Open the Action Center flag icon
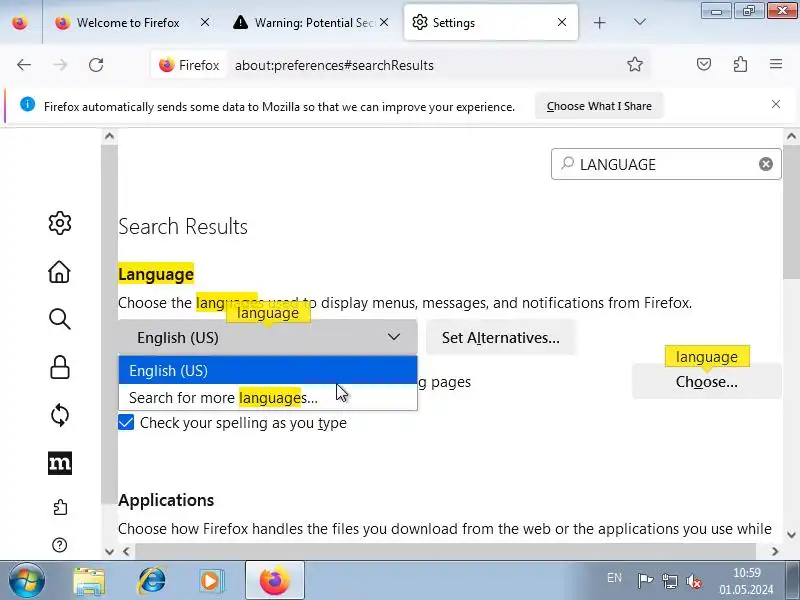Screen dimensions: 800x600 click(645, 581)
